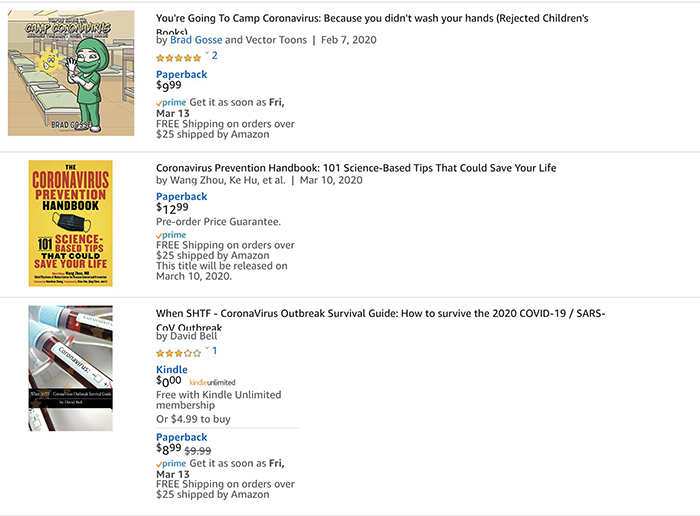The width and height of the screenshot is (700, 516).
Task: Click the Kindle Unlimited logo
Action: pyautogui.click(x=212, y=383)
